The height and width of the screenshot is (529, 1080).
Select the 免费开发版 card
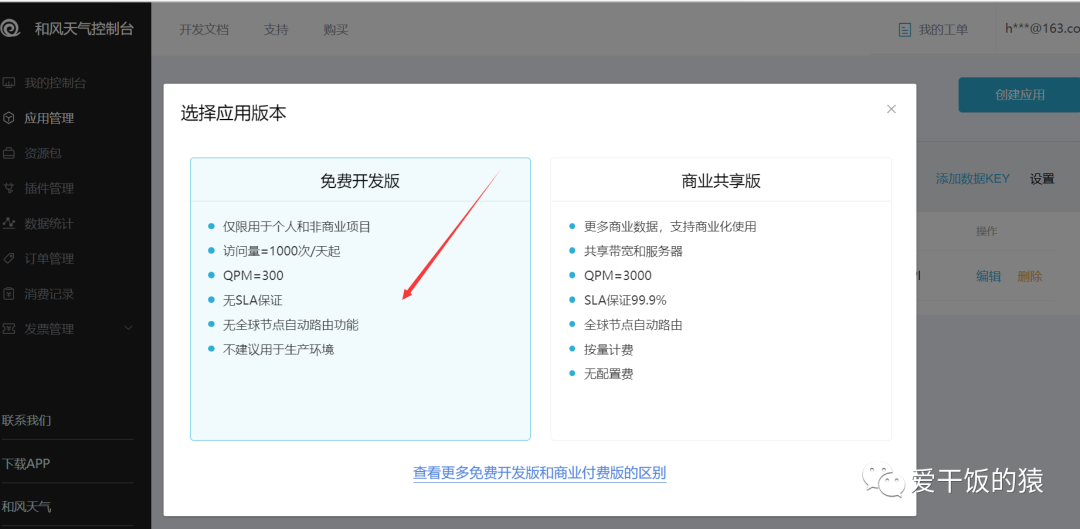[360, 299]
